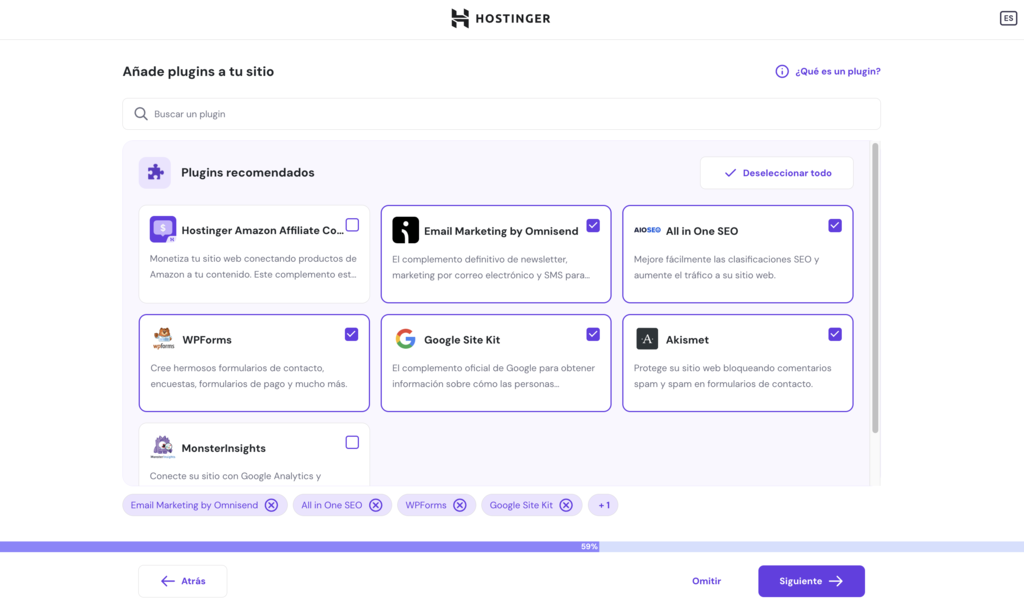Click the Hostinger logo in the header
This screenshot has width=1024, height=603.
click(x=501, y=18)
